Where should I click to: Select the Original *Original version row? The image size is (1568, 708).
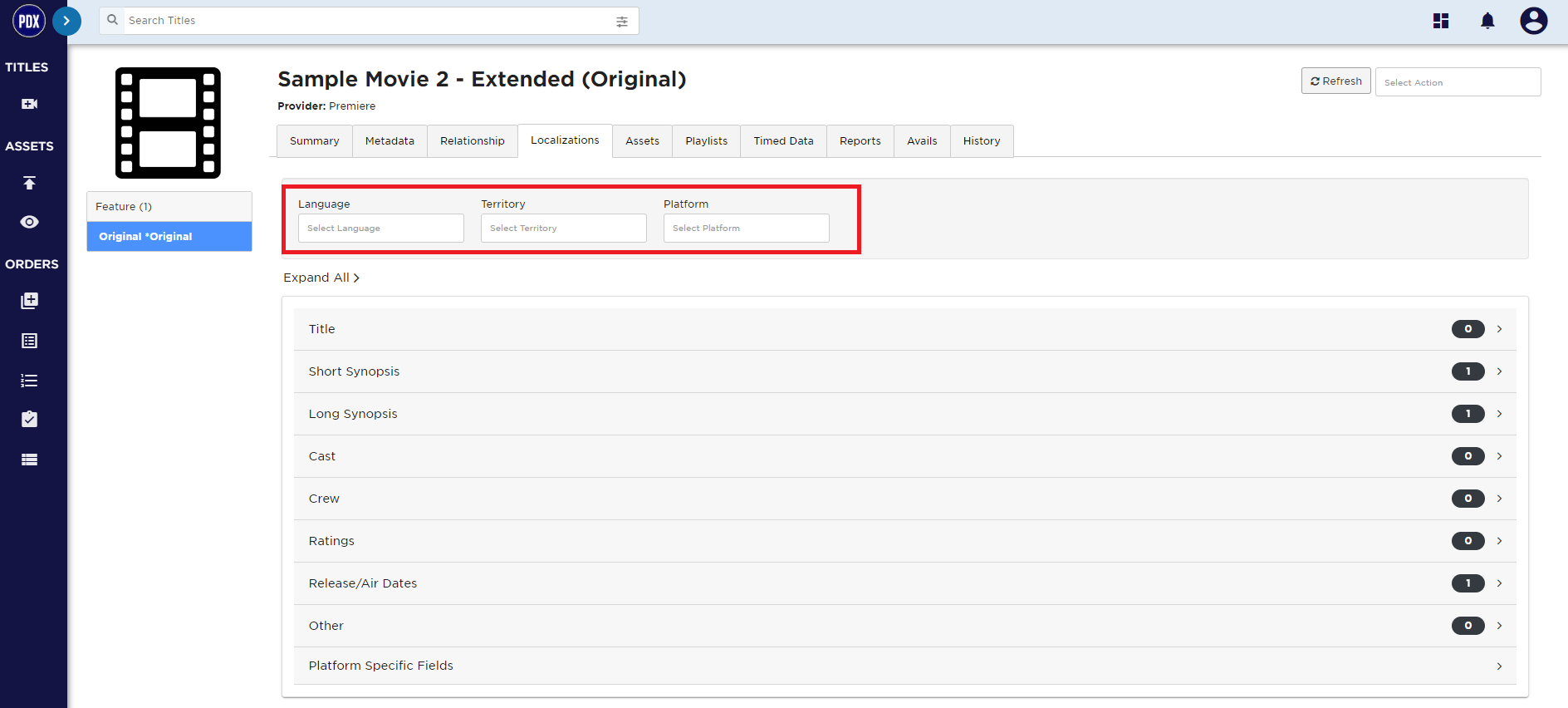(169, 237)
